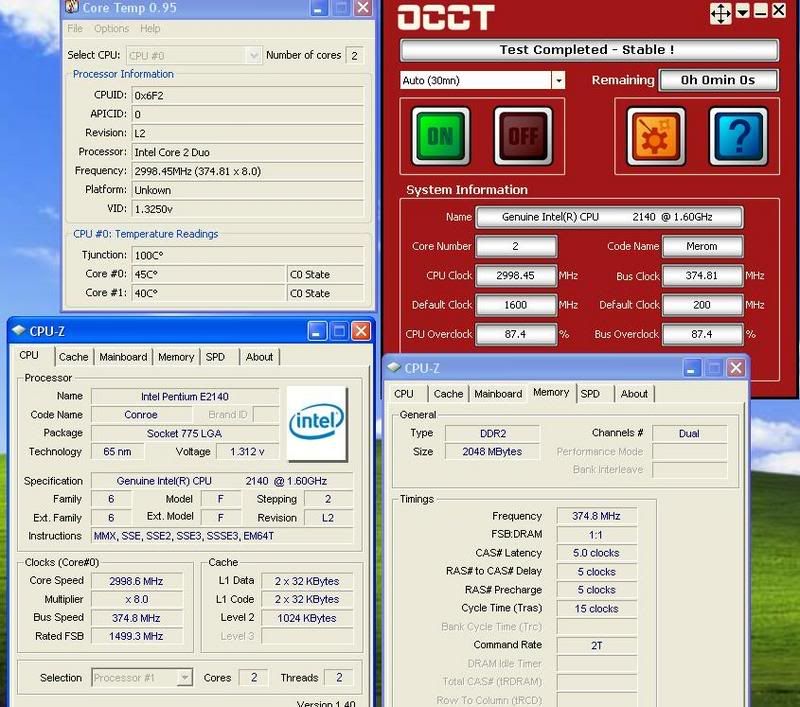Open the Help menu in Core Temp
The width and height of the screenshot is (800, 707).
click(x=150, y=29)
